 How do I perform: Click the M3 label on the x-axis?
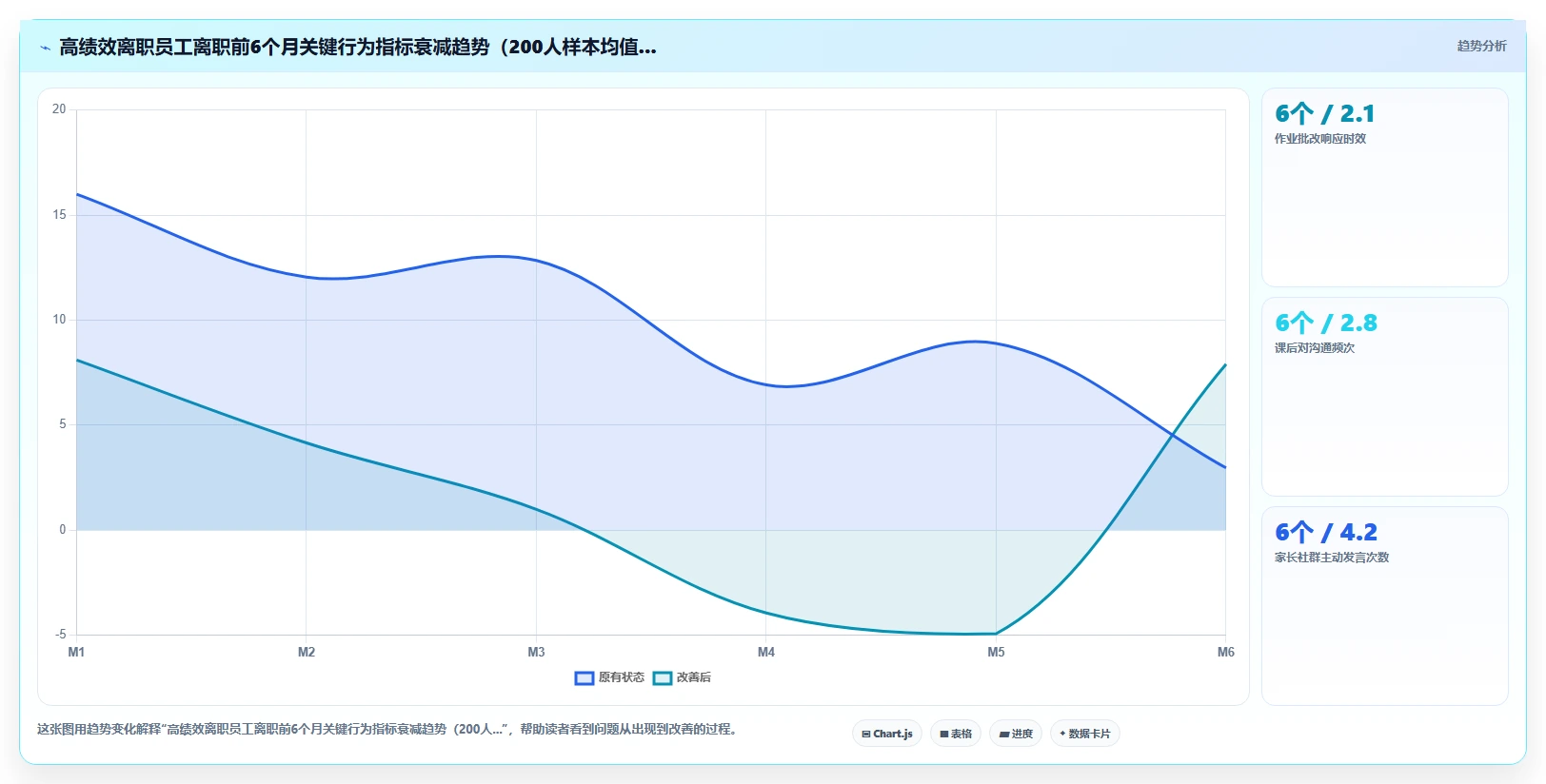(x=536, y=652)
